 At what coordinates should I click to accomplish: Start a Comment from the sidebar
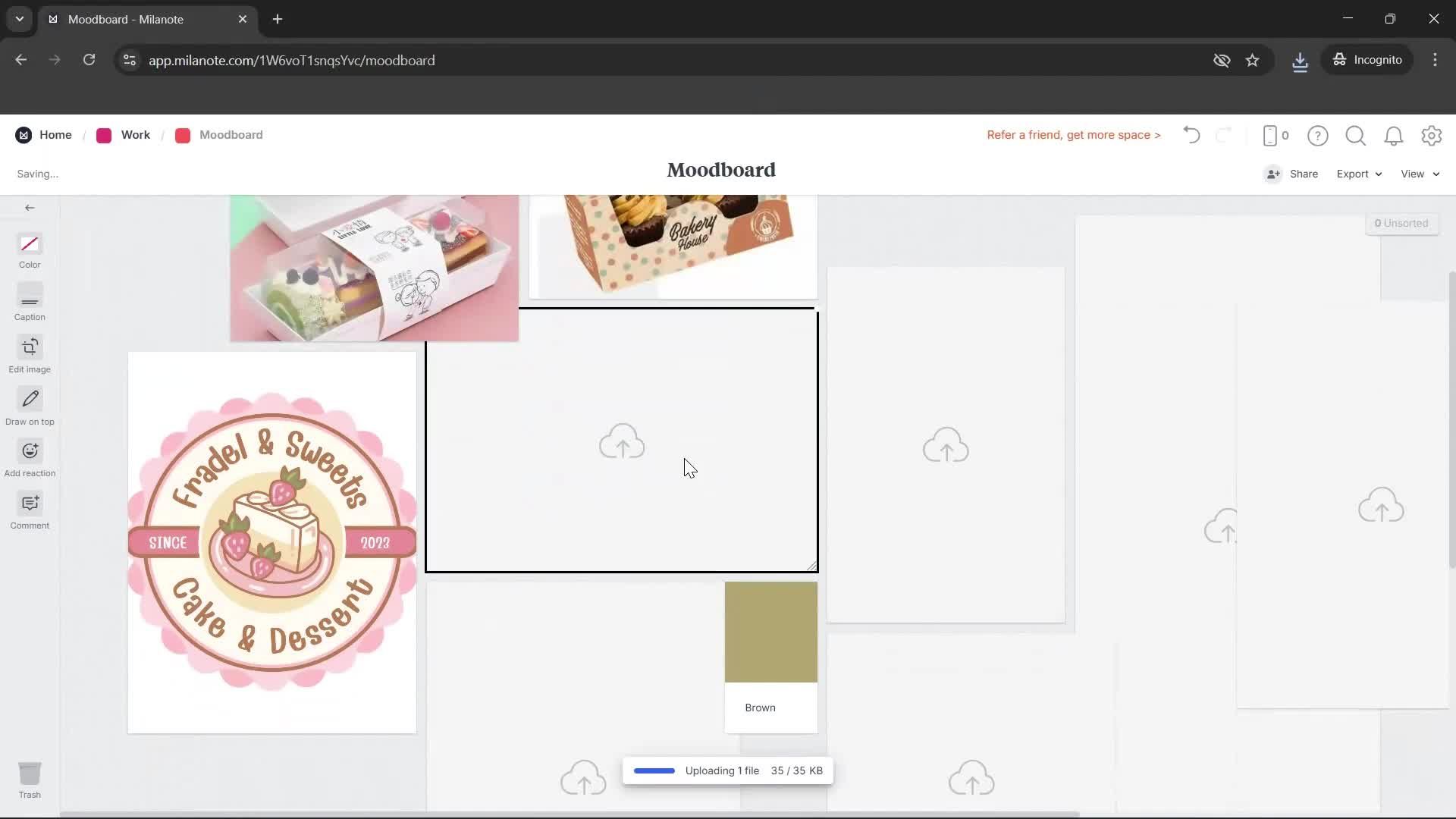[30, 510]
